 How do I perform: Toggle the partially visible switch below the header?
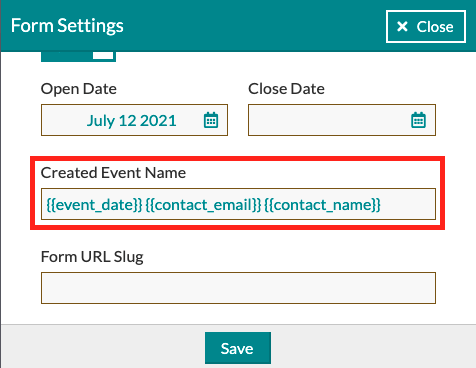(x=78, y=56)
